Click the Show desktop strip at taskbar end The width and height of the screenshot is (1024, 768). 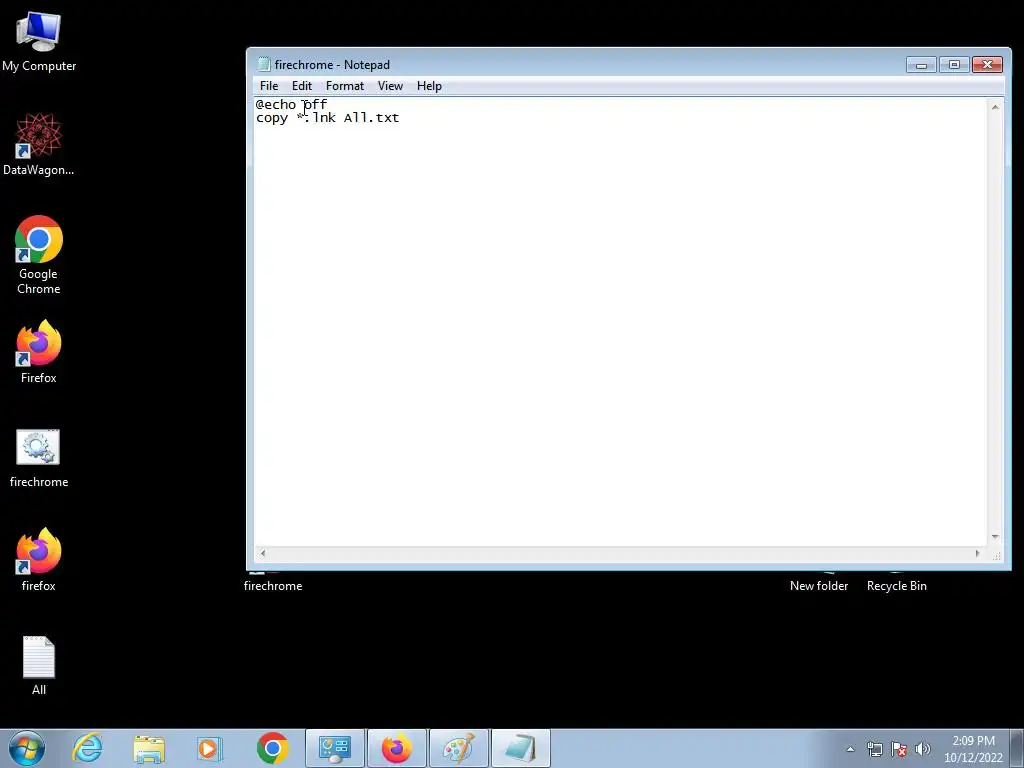[1019, 748]
